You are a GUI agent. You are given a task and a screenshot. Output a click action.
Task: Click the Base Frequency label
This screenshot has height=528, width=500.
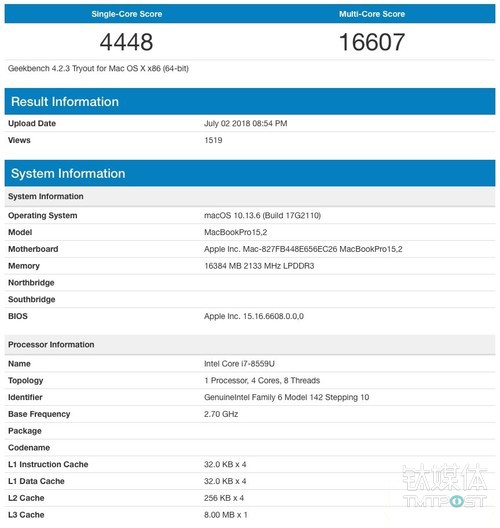[x=39, y=414]
